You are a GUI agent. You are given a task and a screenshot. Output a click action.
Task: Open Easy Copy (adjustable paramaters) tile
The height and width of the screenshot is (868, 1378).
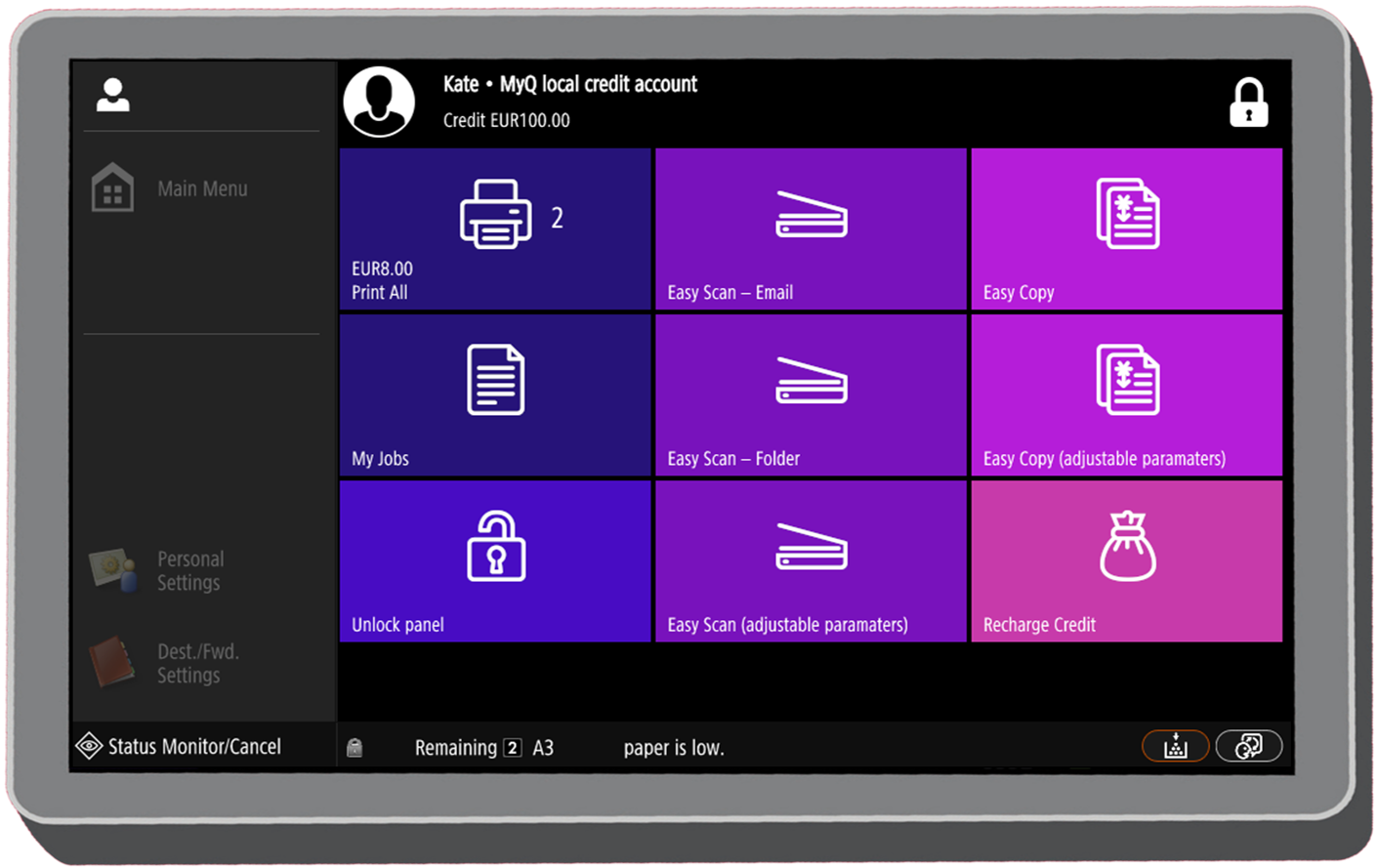(x=1126, y=395)
